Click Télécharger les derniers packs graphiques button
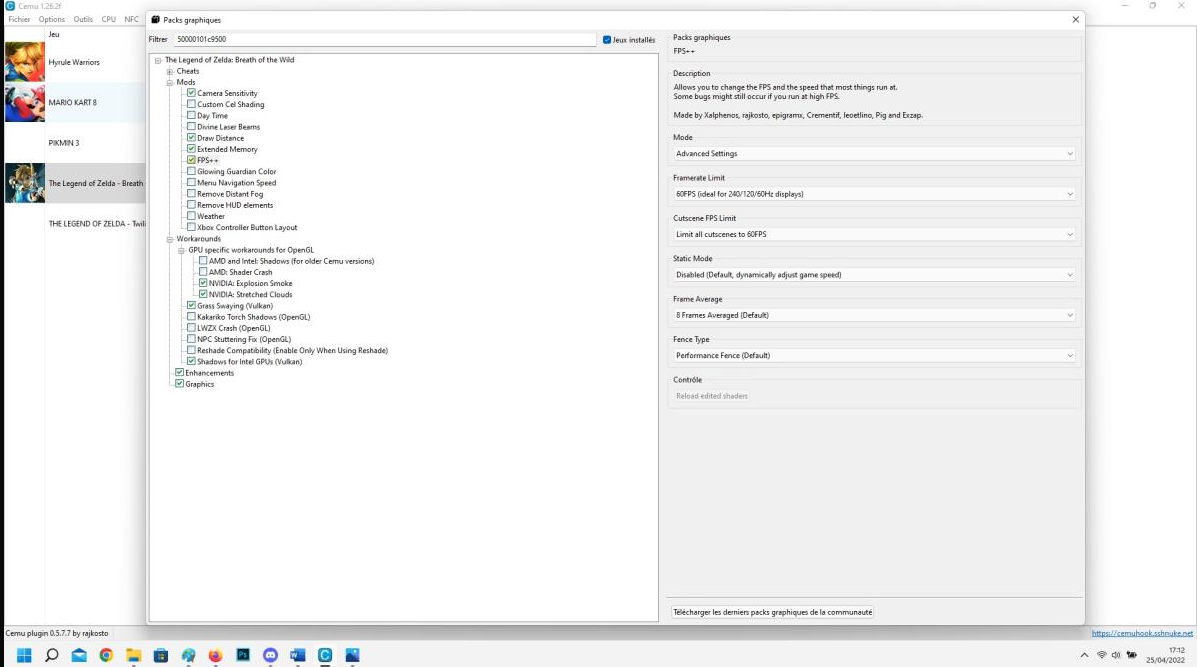Screen dimensions: 1197x667 pos(771,612)
